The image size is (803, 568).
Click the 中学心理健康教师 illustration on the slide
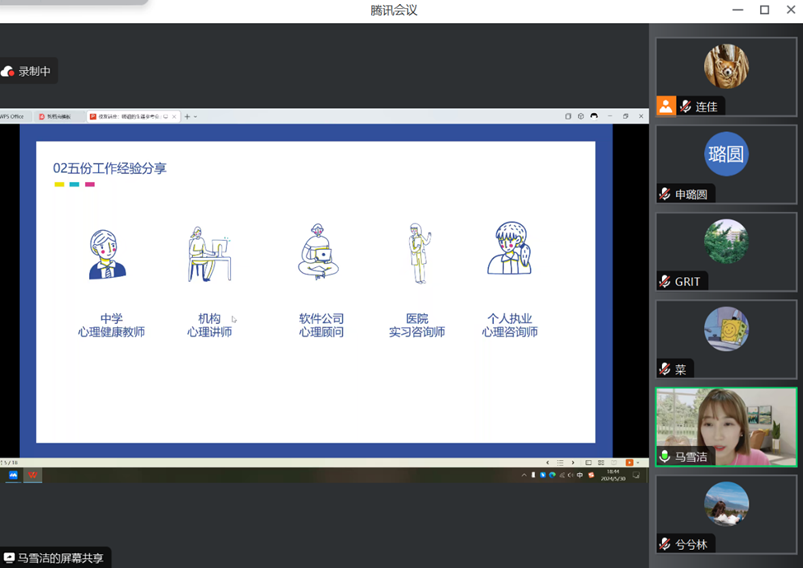tap(108, 254)
